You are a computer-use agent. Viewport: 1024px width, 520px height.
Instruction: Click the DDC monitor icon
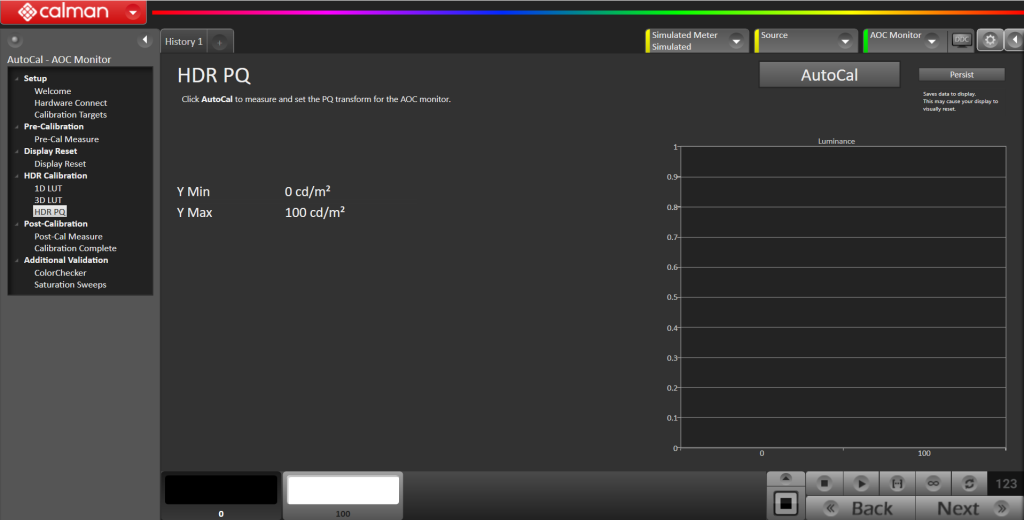[x=961, y=41]
